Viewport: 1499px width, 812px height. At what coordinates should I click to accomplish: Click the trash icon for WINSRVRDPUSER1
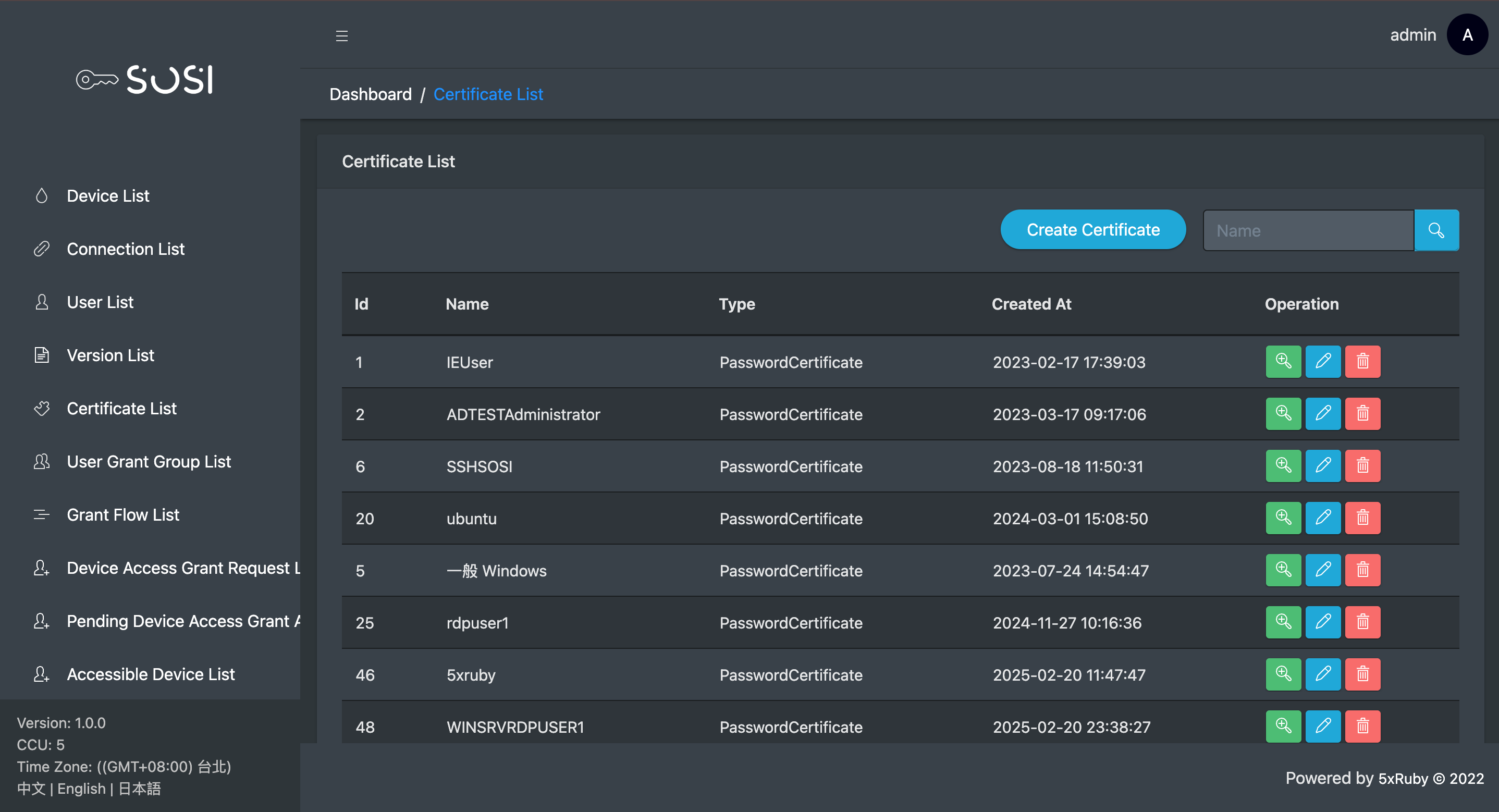1362,726
